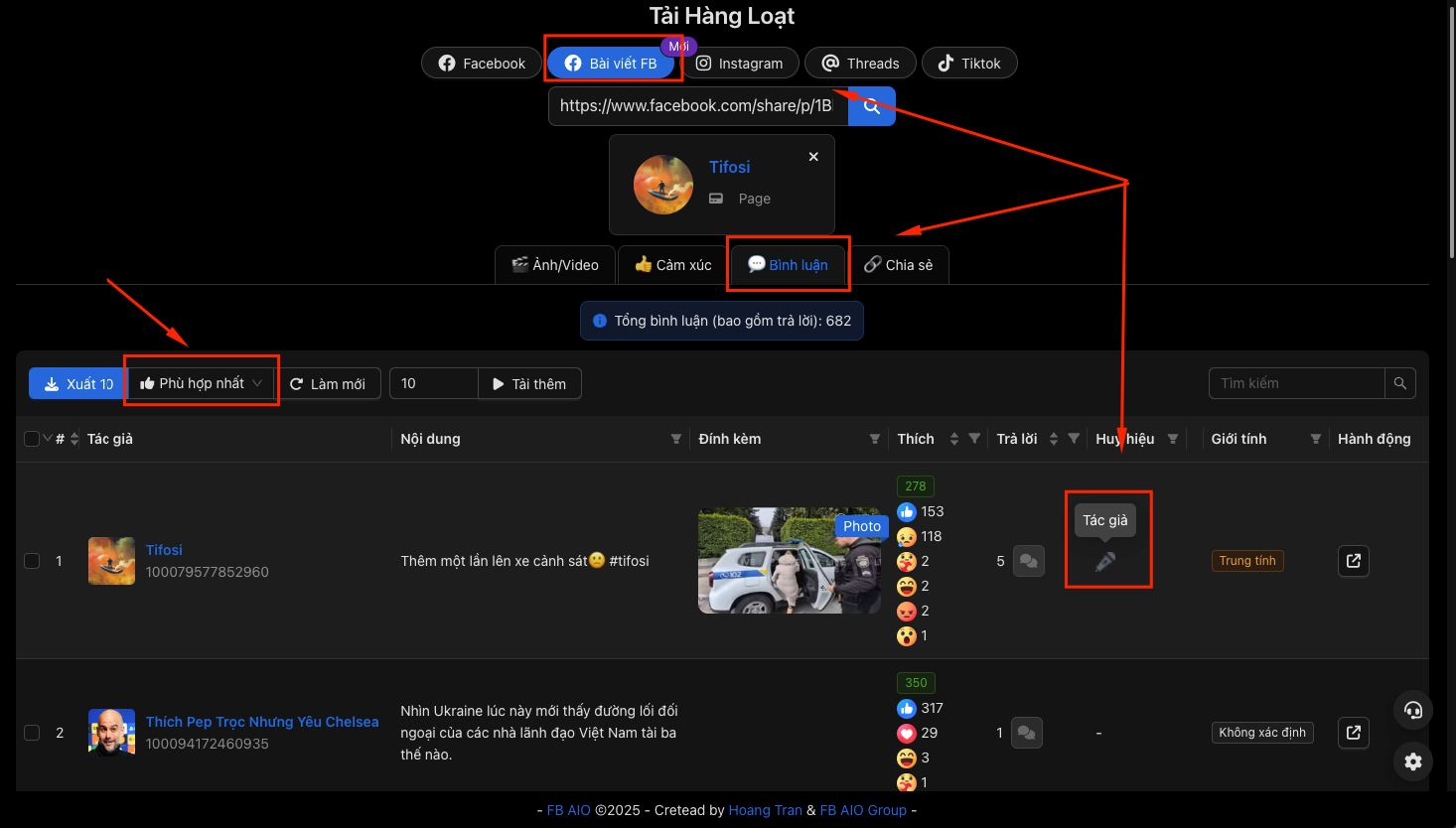Switch to the Cảm xúc tab

click(x=673, y=265)
